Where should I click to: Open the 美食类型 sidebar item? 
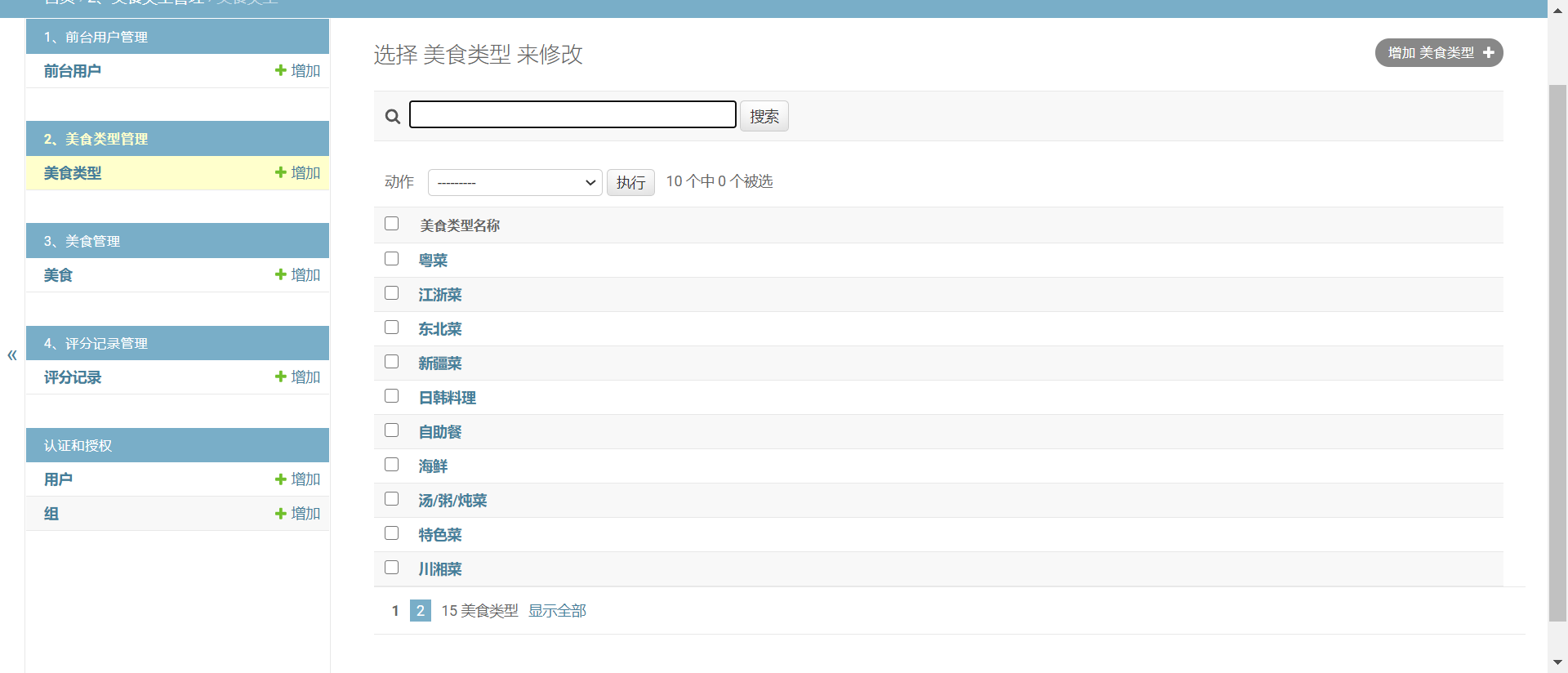73,173
